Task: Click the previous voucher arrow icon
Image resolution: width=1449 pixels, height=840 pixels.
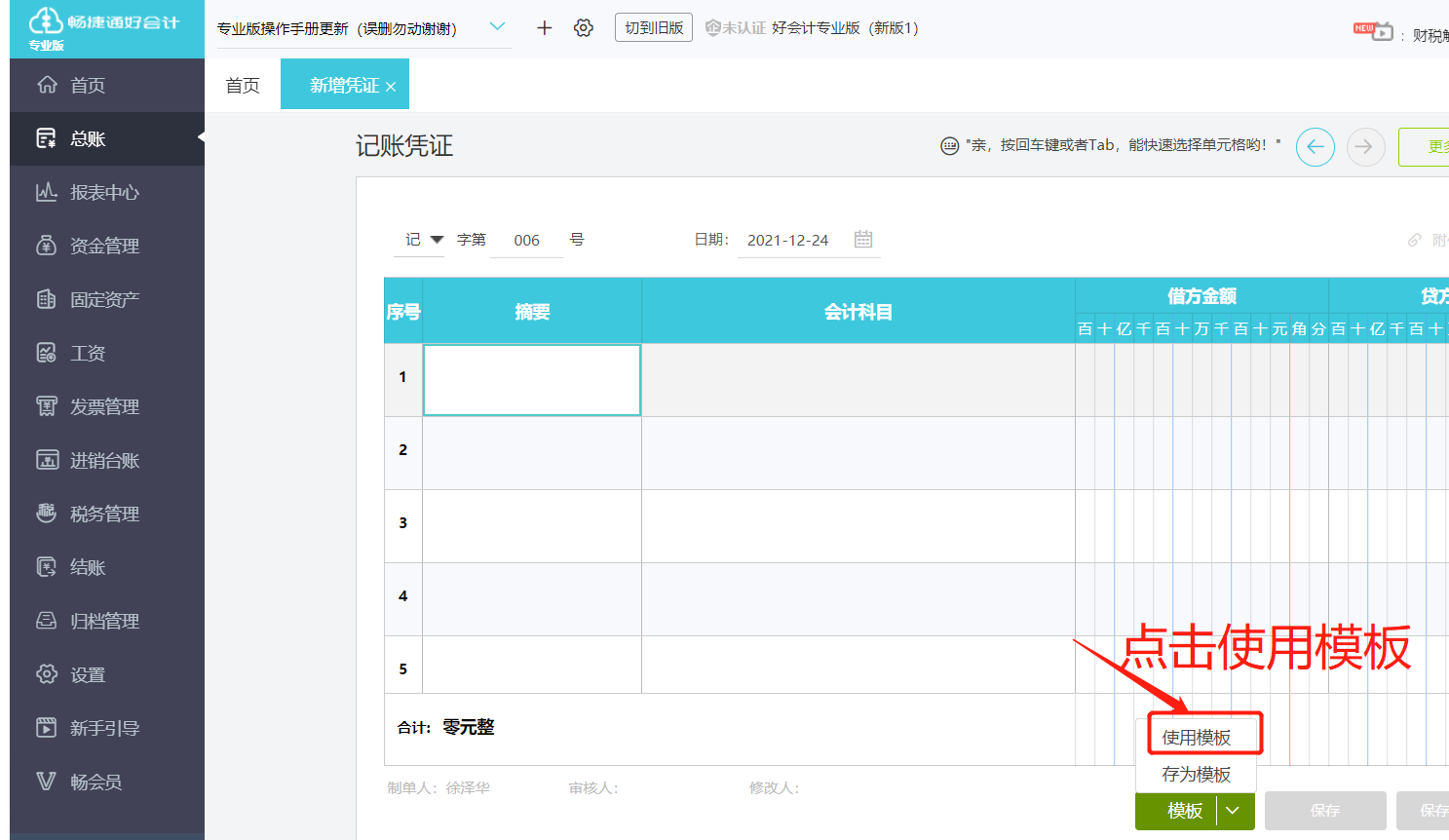Action: click(x=1315, y=147)
